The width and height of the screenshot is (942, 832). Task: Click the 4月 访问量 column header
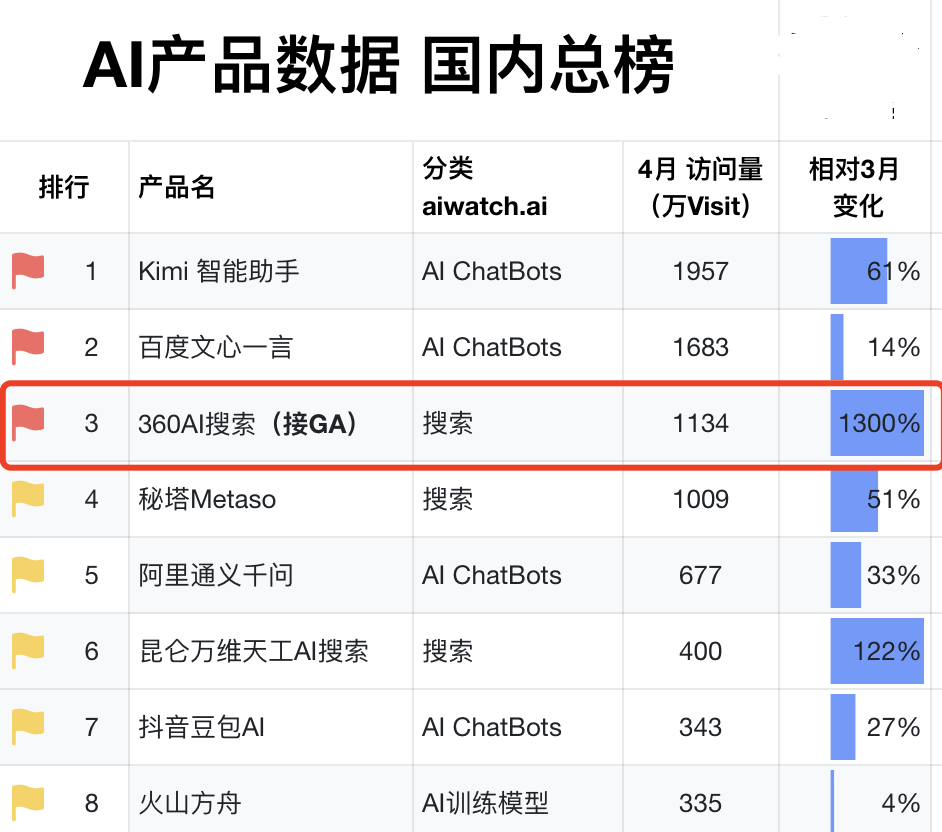point(700,187)
